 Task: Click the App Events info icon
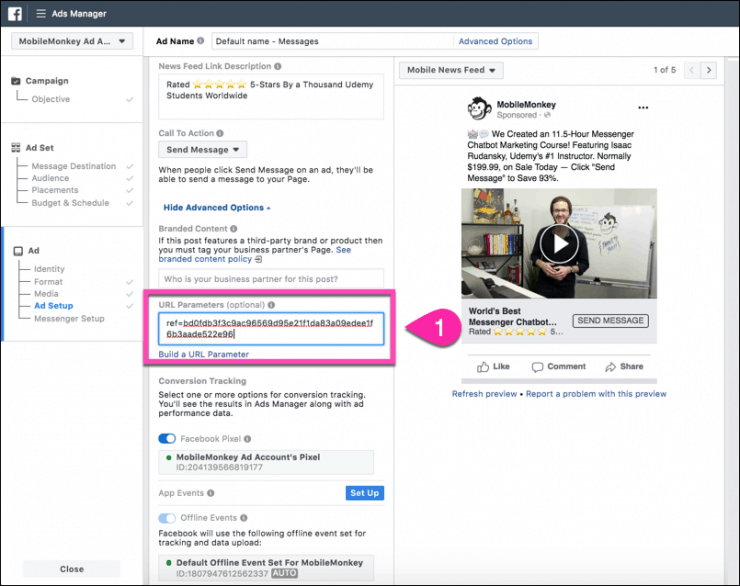pos(210,493)
